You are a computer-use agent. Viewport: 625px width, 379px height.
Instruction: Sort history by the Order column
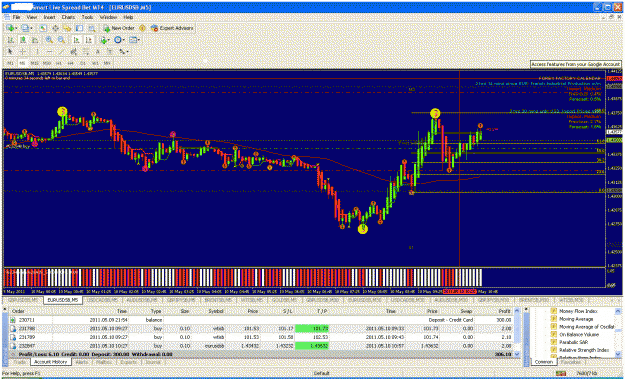point(18,311)
